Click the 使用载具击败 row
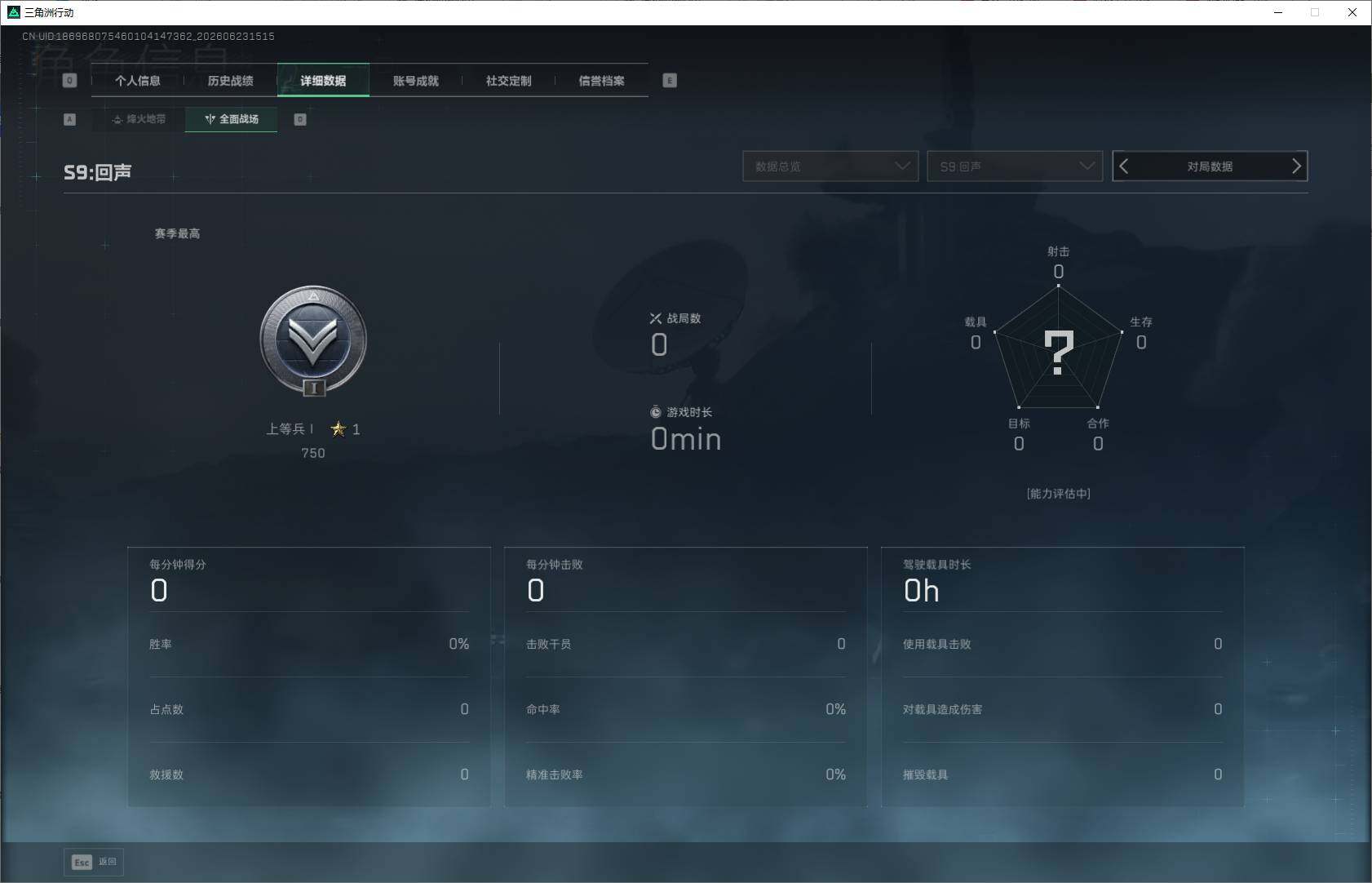 coord(1063,644)
